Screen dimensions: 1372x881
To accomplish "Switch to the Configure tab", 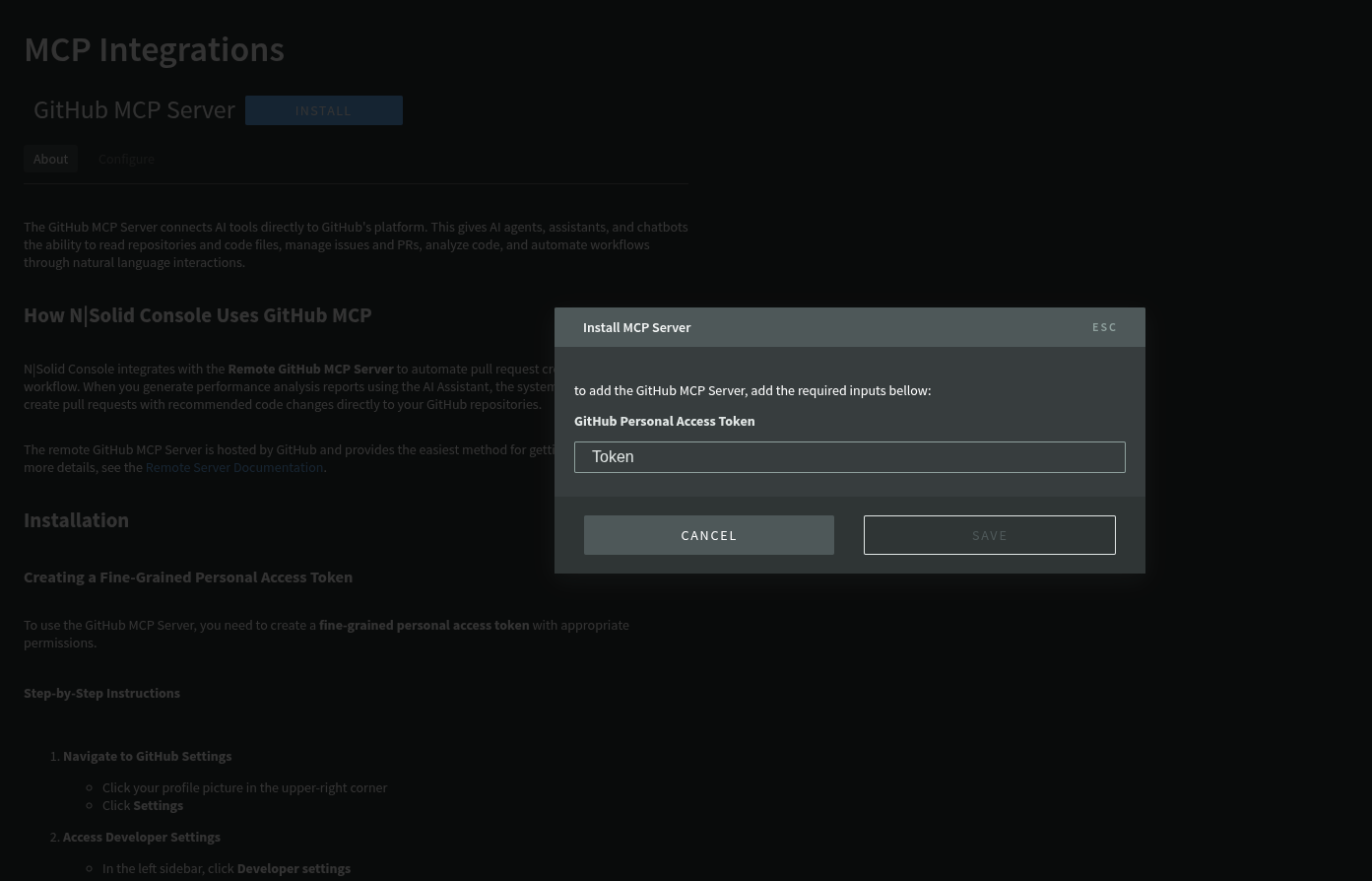I will tap(126, 159).
